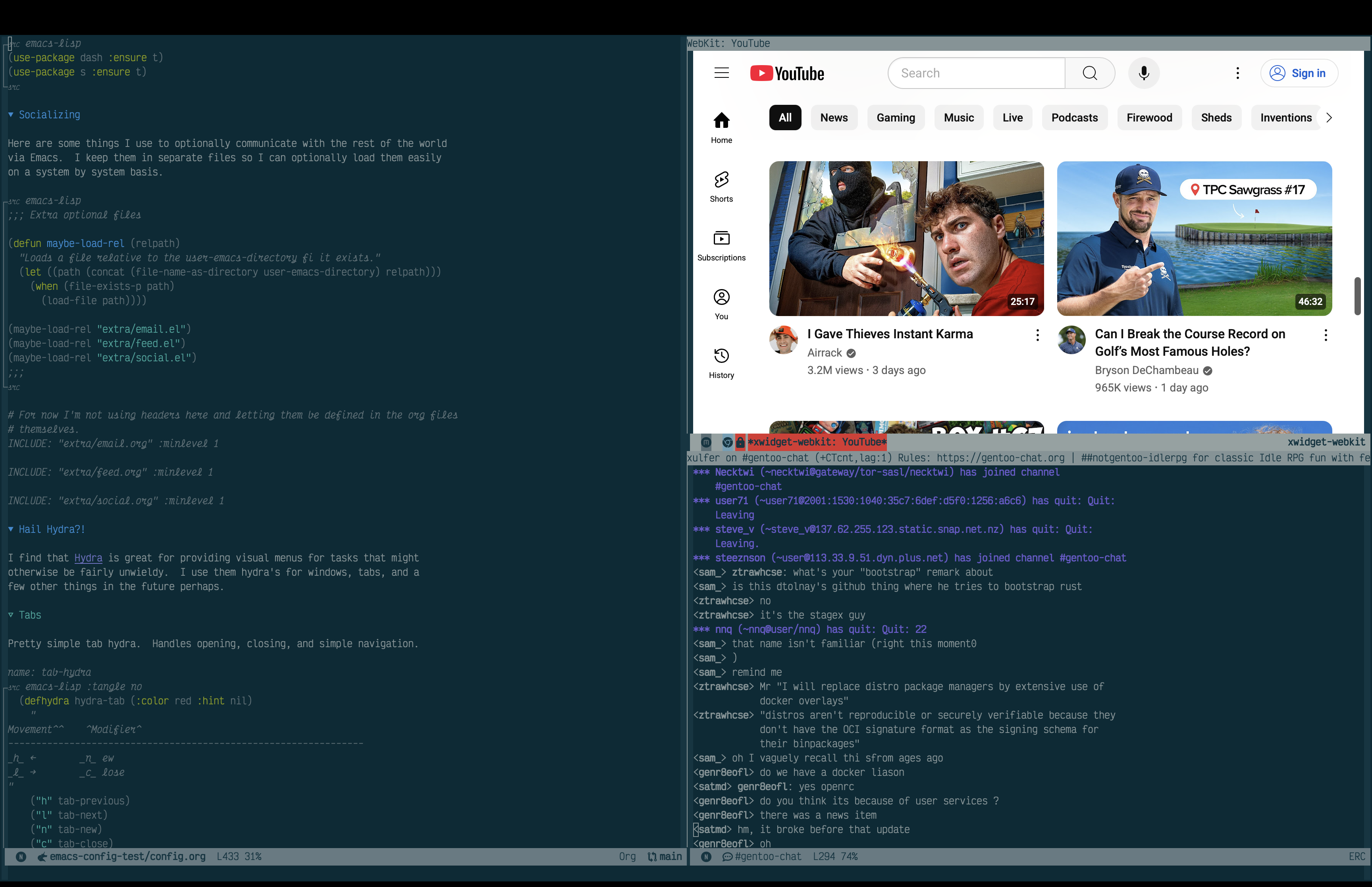Open Subscriptions from the YouTube sidebar

[721, 244]
